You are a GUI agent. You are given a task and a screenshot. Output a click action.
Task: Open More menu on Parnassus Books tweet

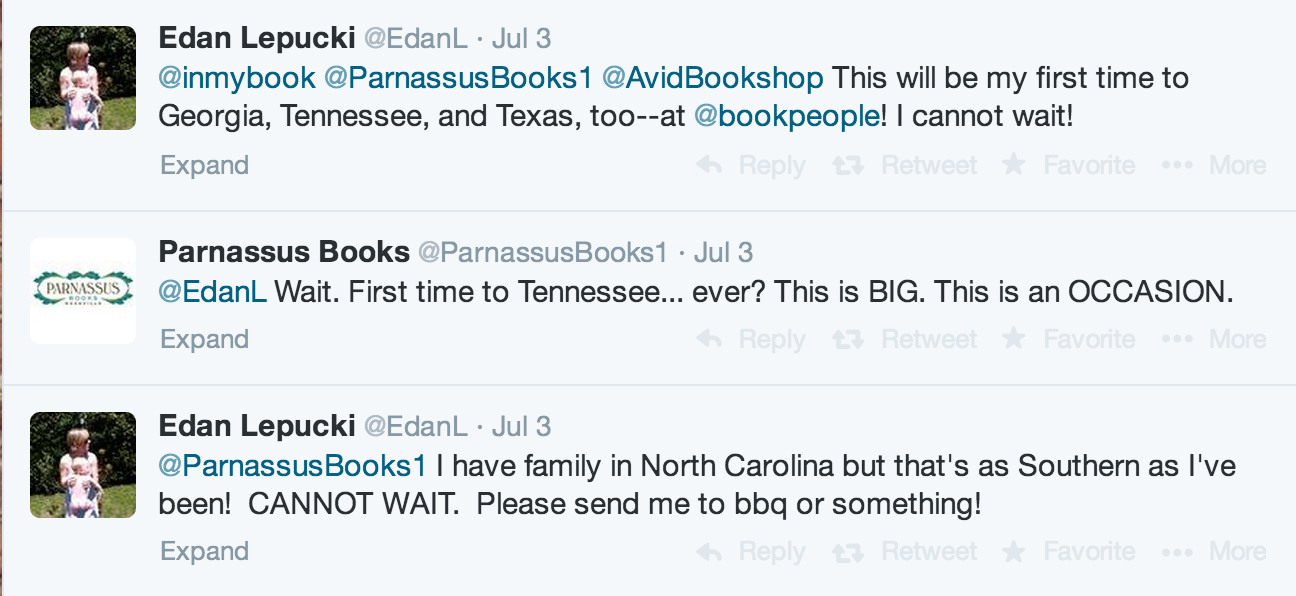click(1178, 339)
